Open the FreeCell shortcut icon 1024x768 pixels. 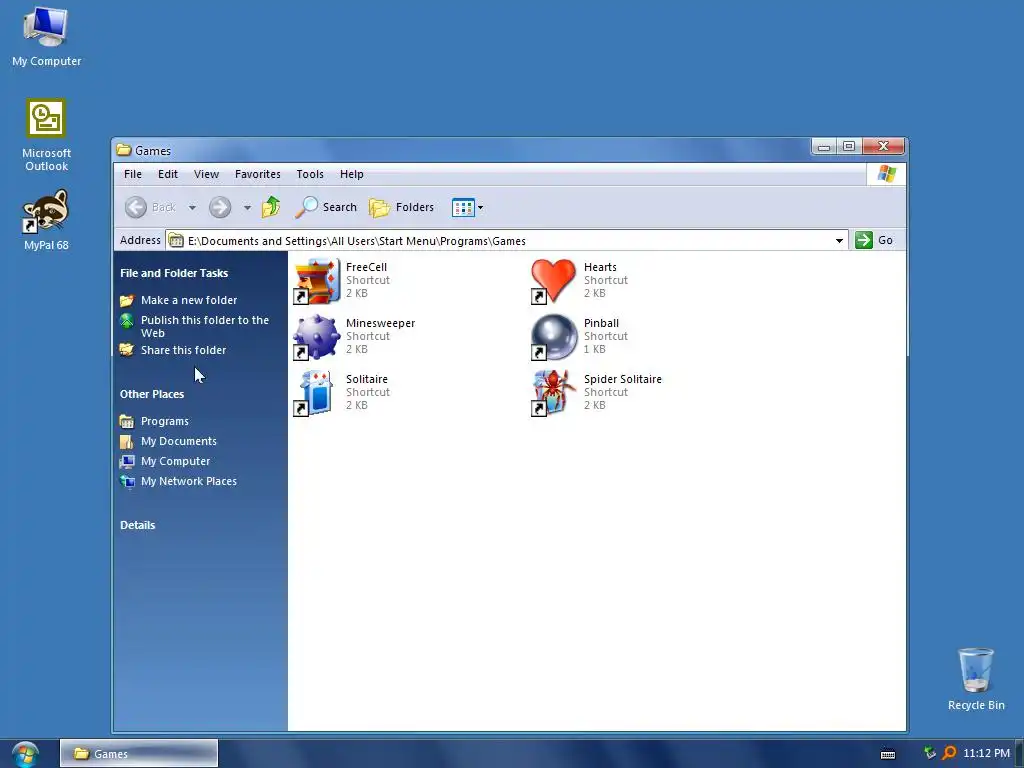click(x=317, y=281)
